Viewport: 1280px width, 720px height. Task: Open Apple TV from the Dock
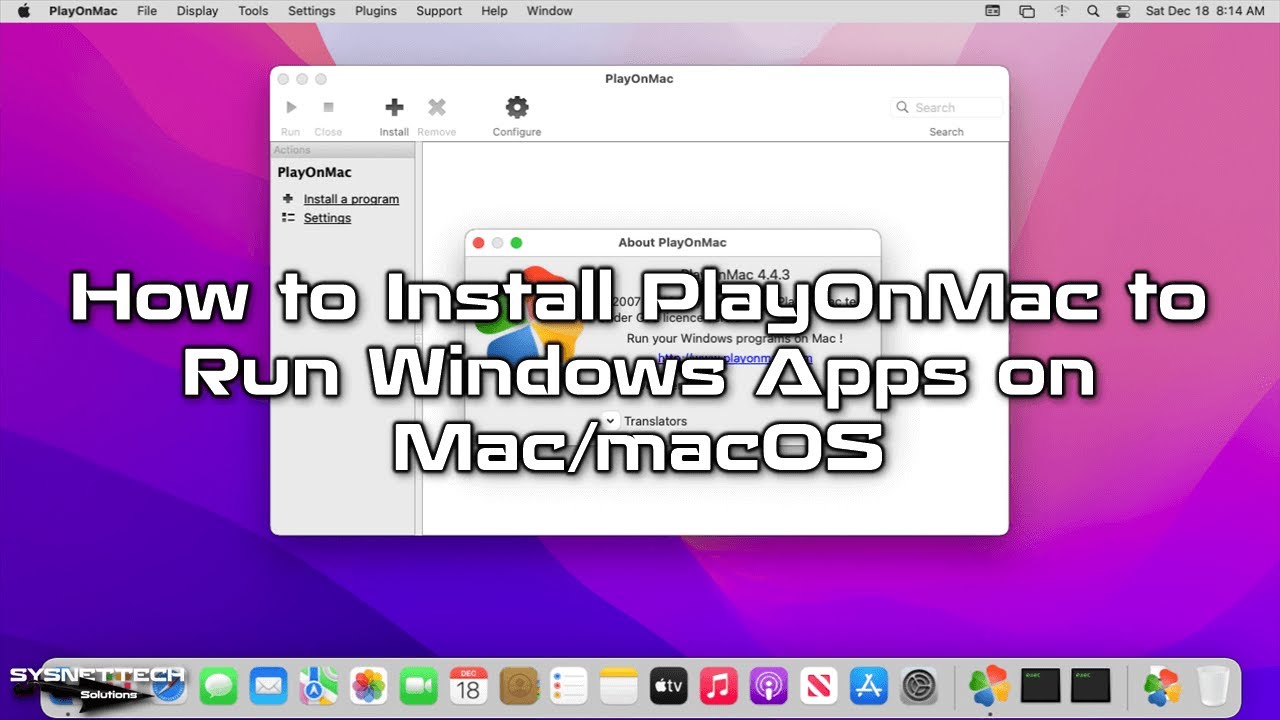pos(668,687)
